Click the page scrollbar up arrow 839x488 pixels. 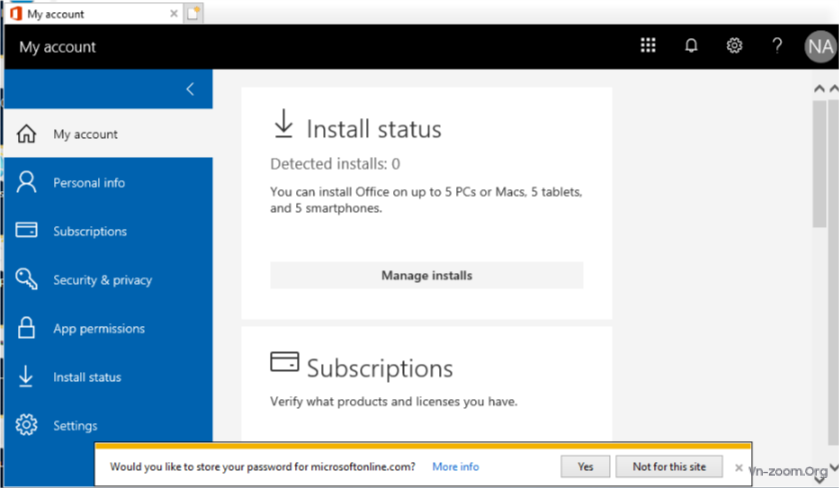(820, 89)
